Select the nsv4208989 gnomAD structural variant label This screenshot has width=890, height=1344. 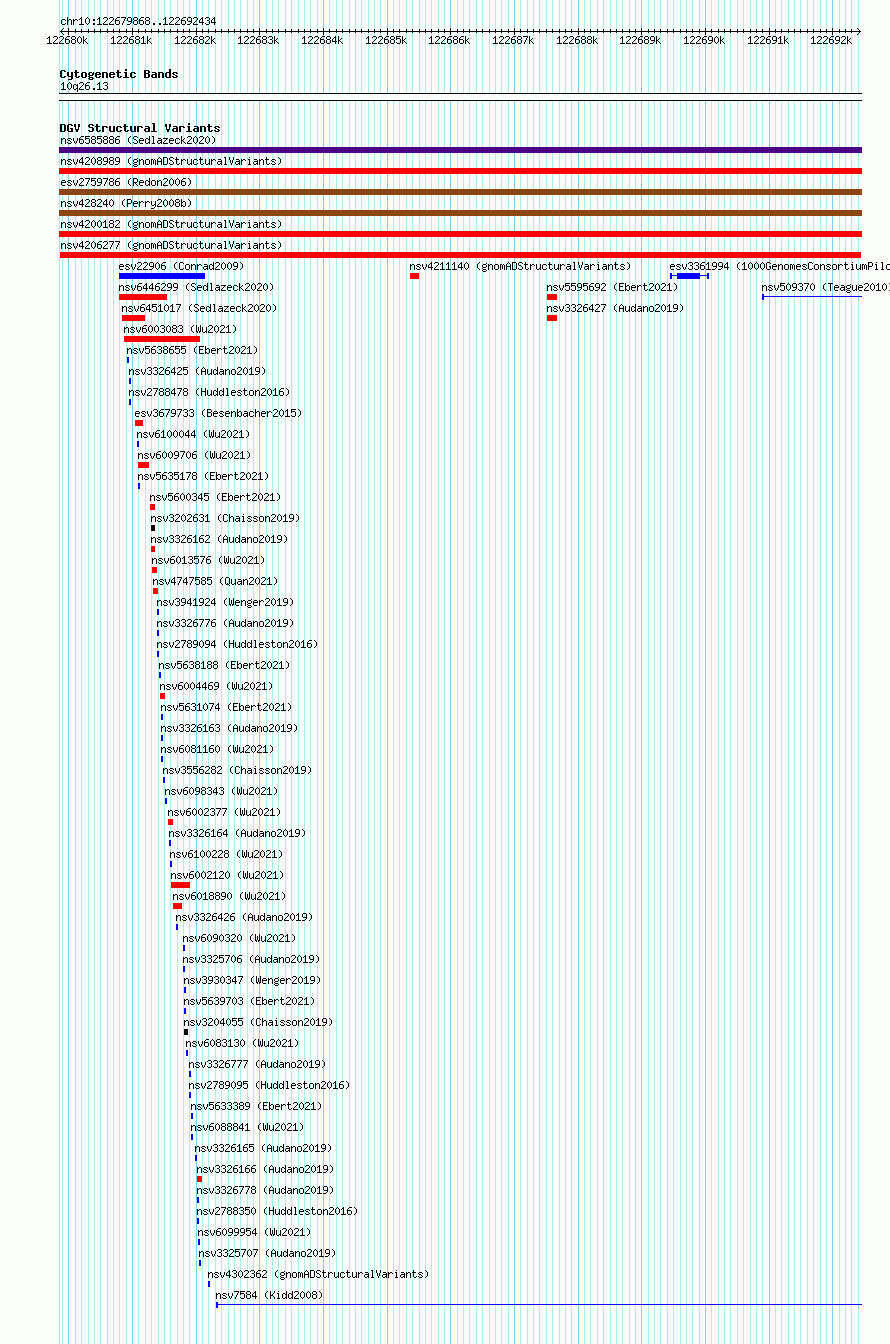coord(170,161)
